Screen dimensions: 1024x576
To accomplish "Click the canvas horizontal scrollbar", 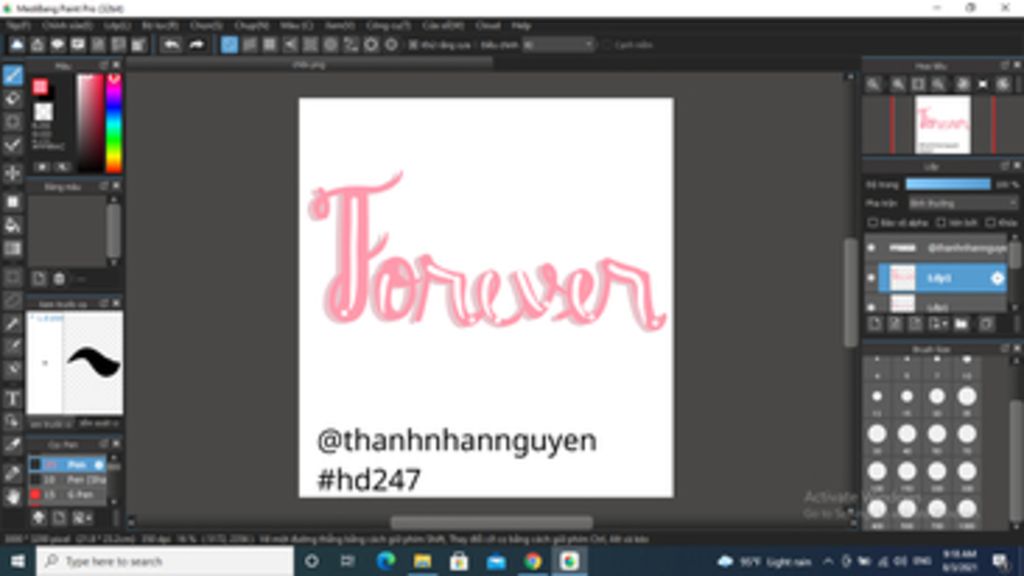I will [x=492, y=522].
